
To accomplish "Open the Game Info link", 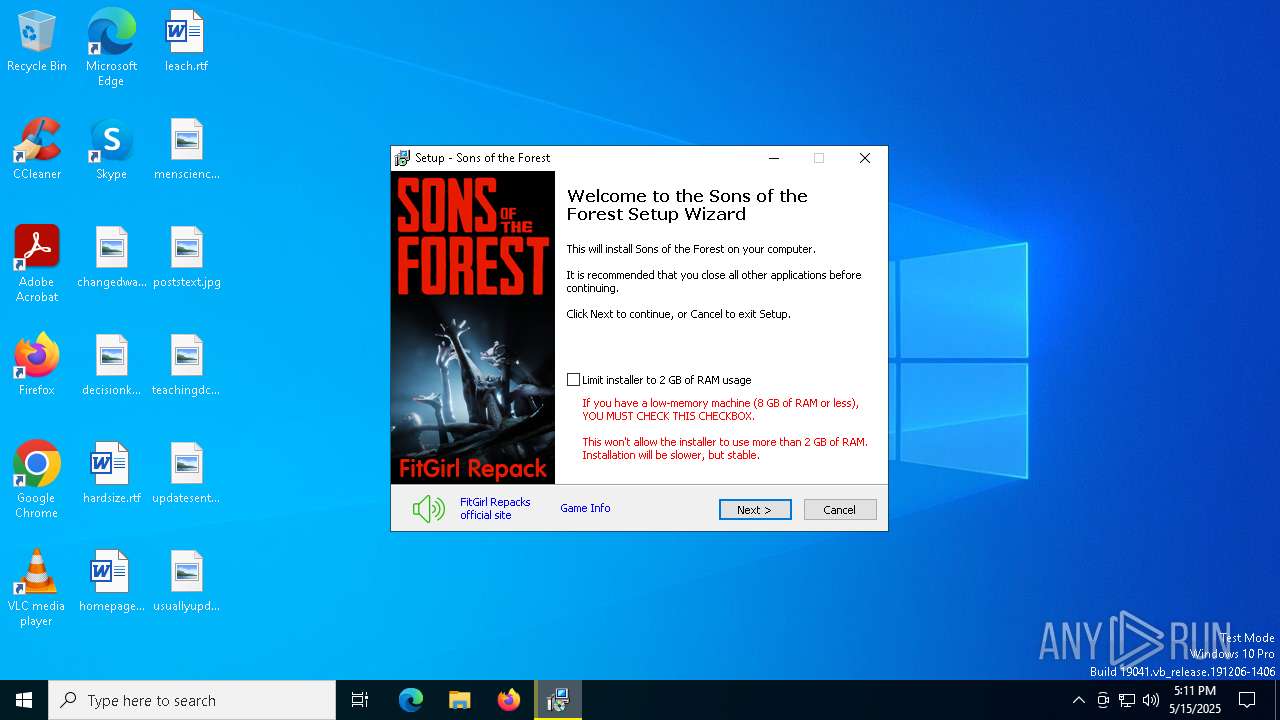I will [x=585, y=508].
